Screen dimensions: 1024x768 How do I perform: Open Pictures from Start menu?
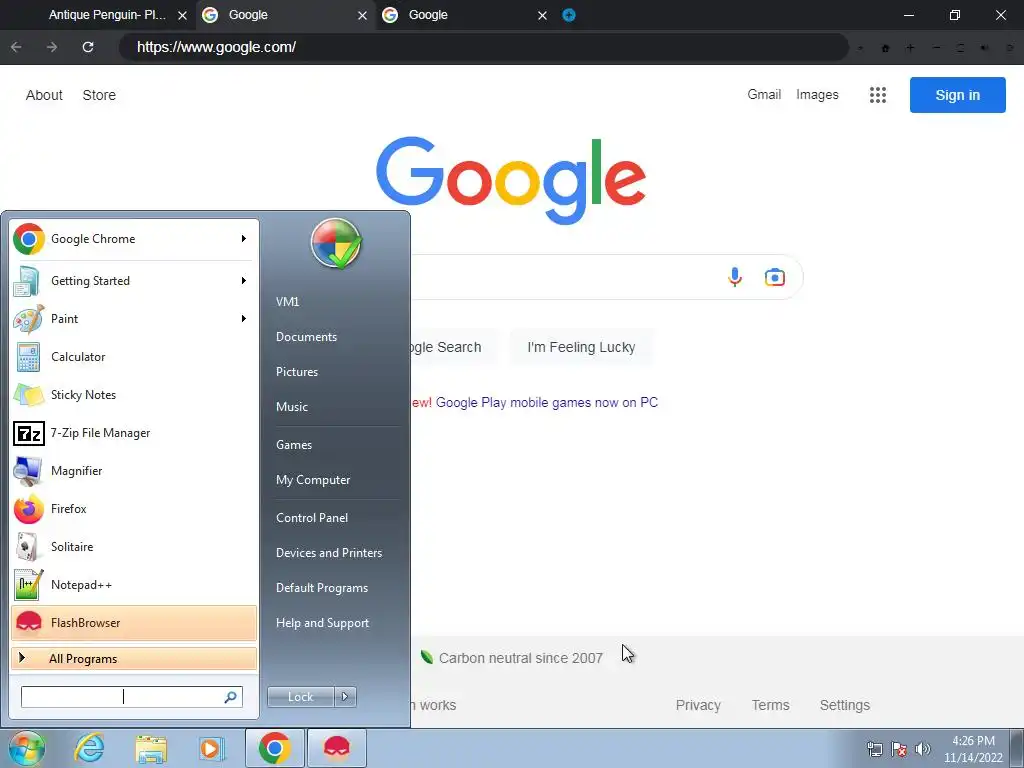(x=296, y=372)
